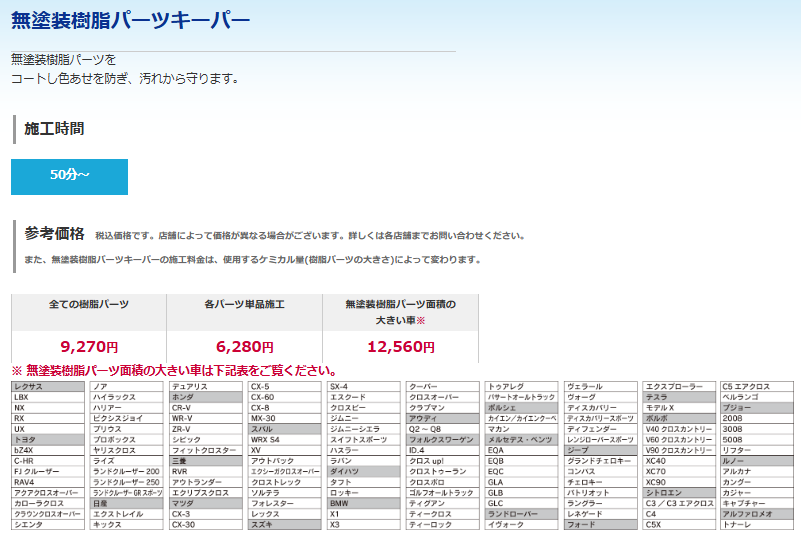801x542 pixels.
Task: Click the 6,280円 price for 各パーツ単品施工
Action: 244,347
